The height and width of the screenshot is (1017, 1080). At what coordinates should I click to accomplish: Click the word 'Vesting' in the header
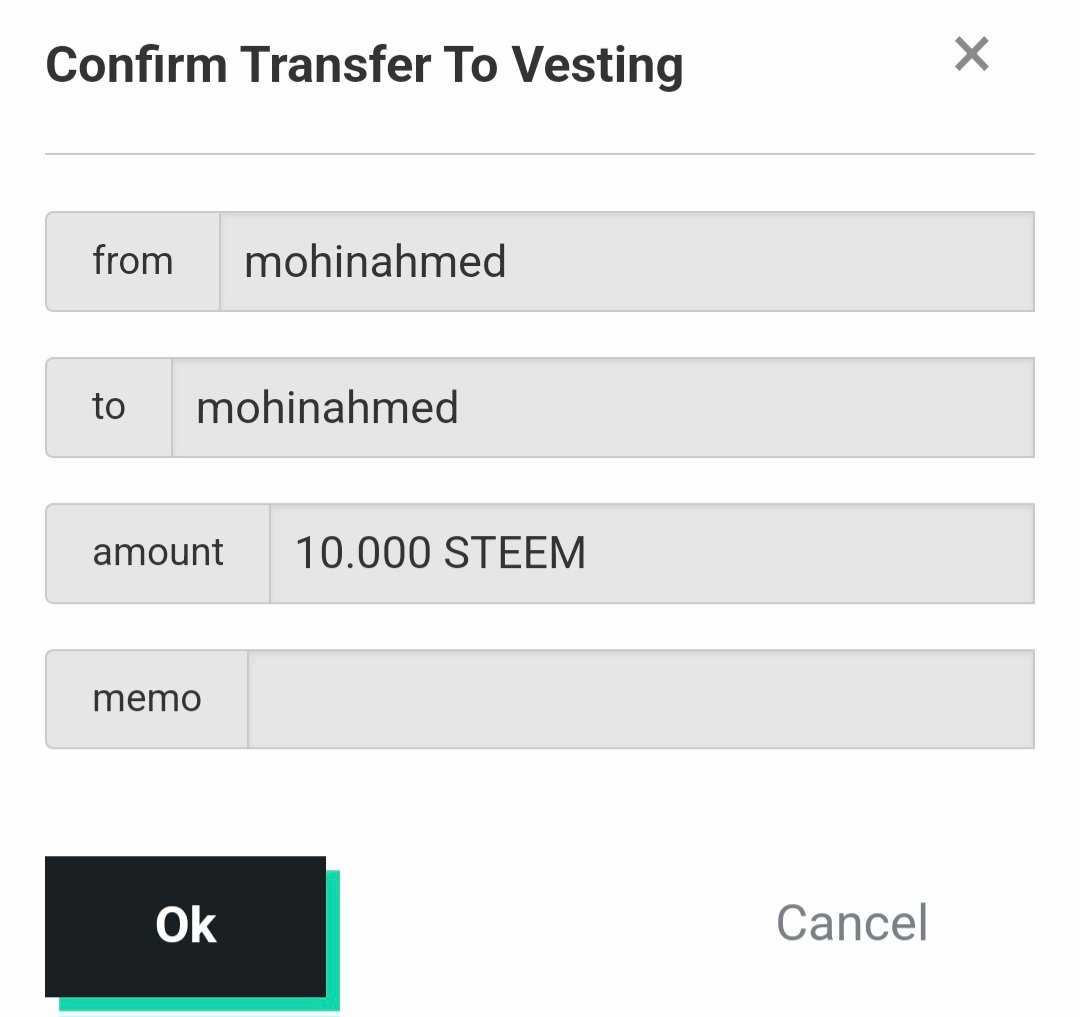(598, 66)
